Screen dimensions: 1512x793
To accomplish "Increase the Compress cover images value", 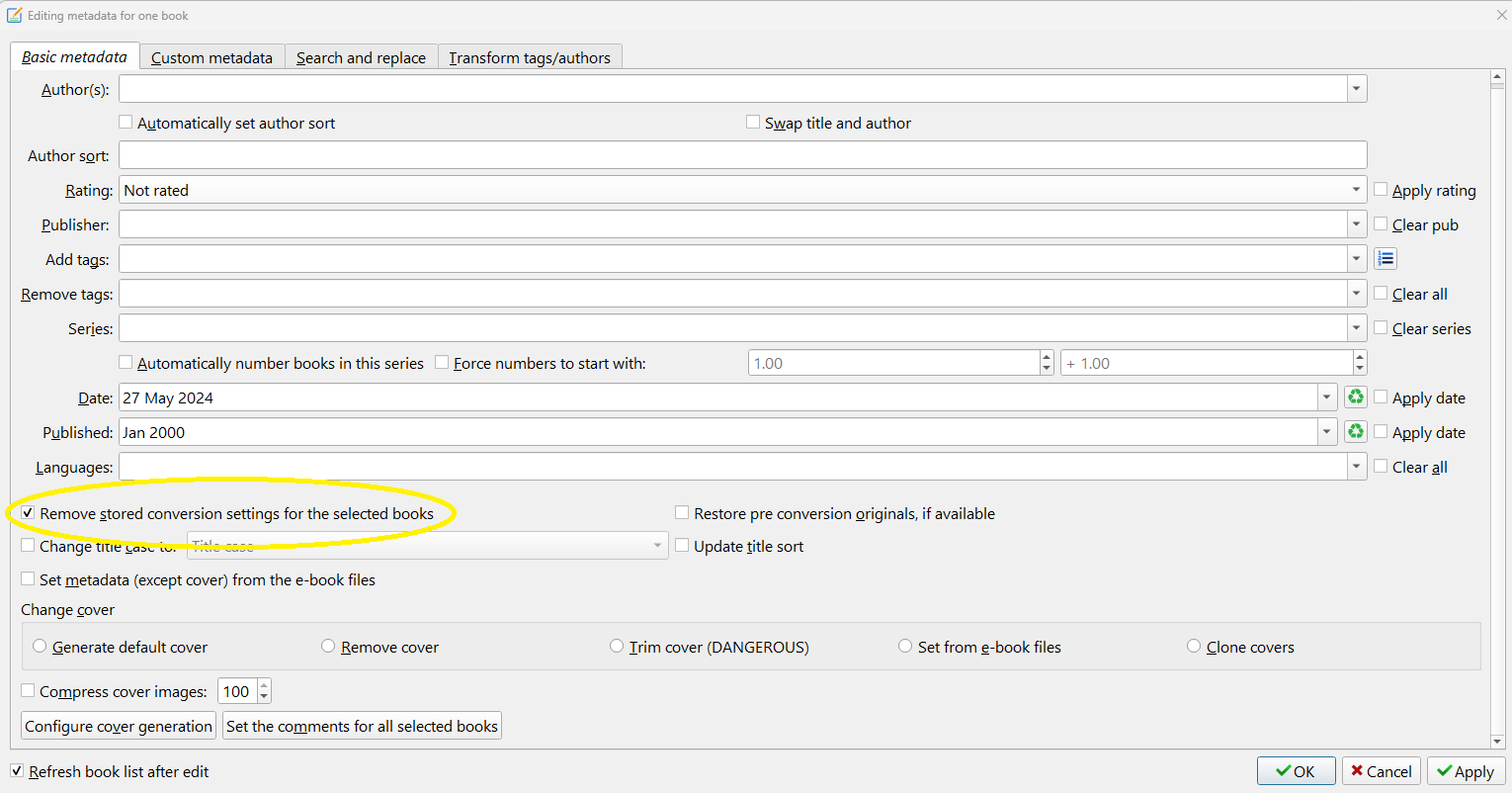I will tap(264, 686).
